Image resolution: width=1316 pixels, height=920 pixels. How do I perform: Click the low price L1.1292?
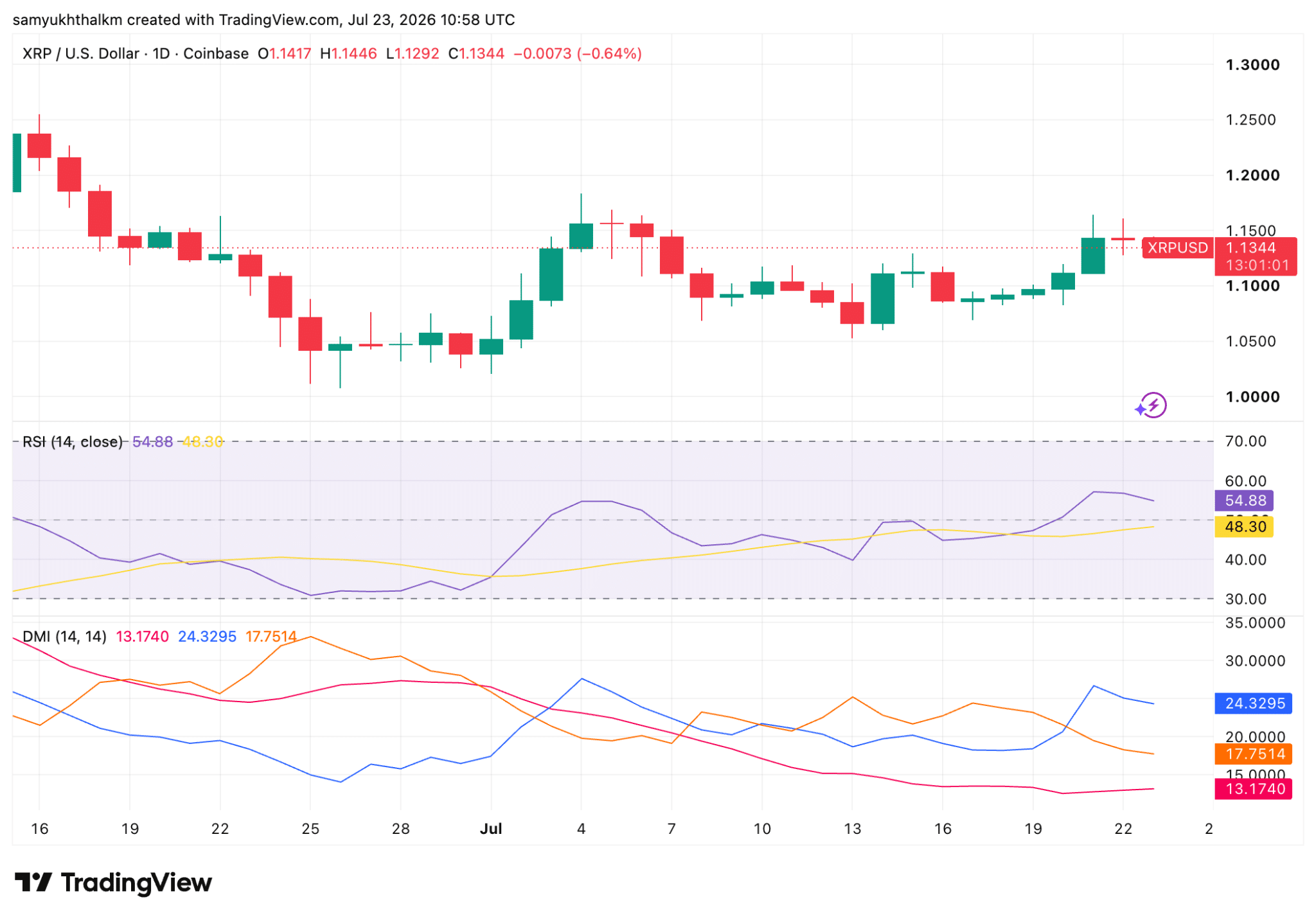[x=413, y=53]
